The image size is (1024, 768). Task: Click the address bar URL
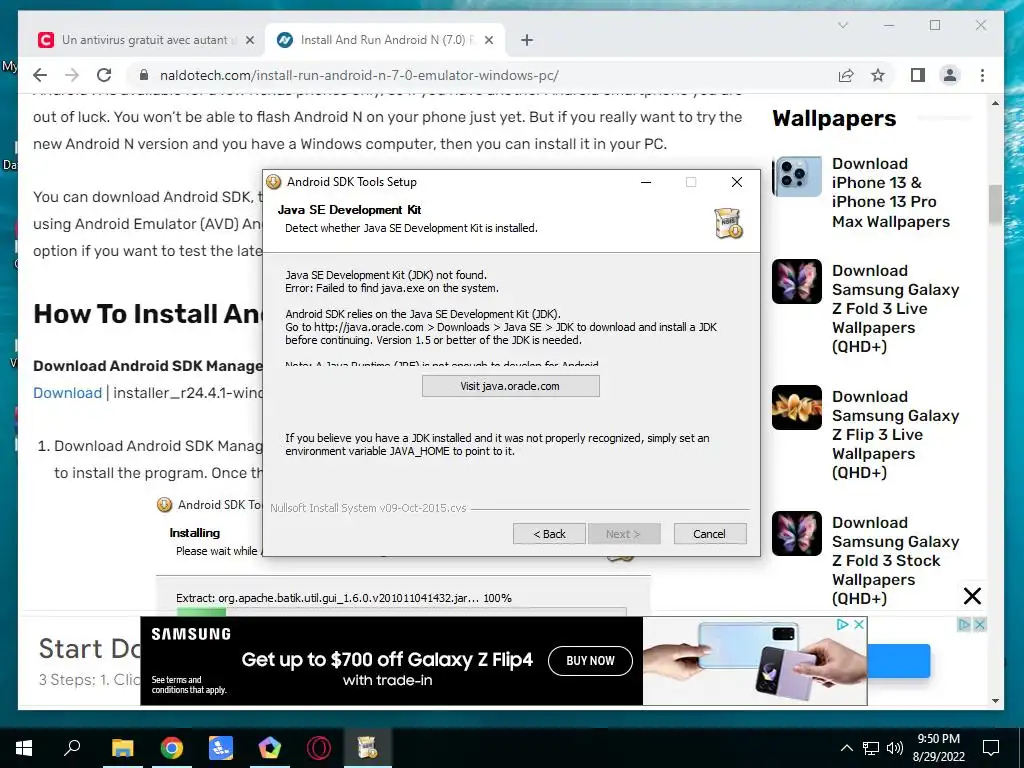[x=359, y=75]
